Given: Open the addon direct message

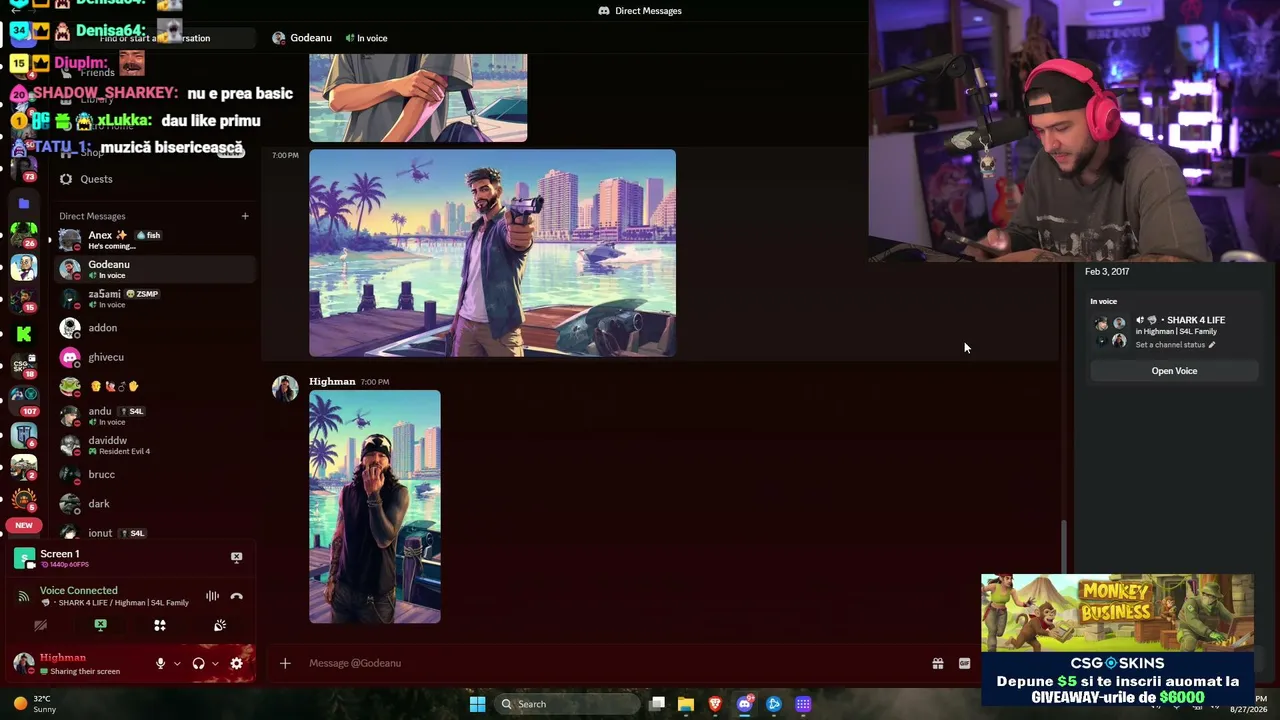Looking at the screenshot, I should tap(155, 328).
